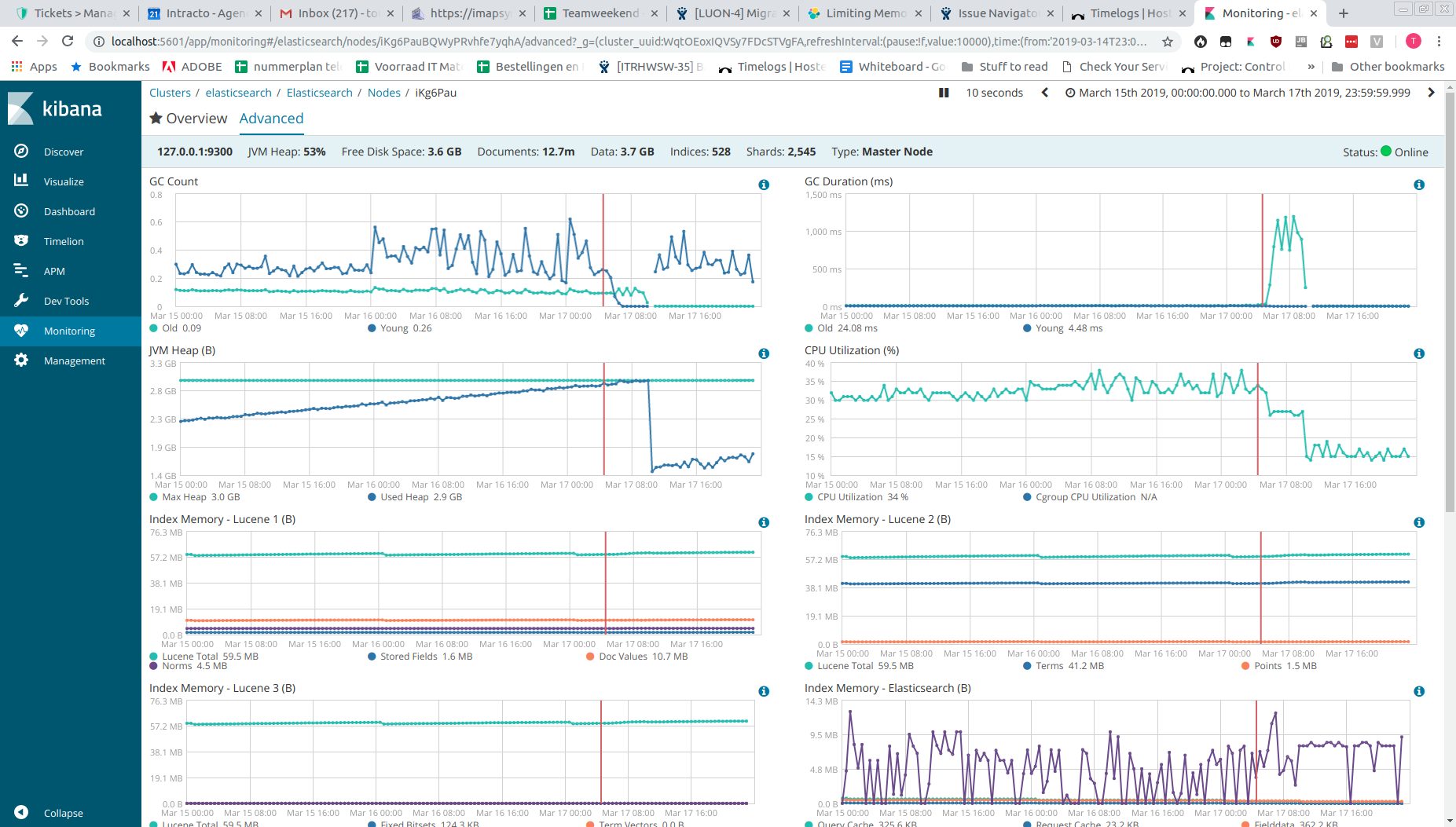Toggle Cgroup CPU Utilization legend series

coord(1090,497)
